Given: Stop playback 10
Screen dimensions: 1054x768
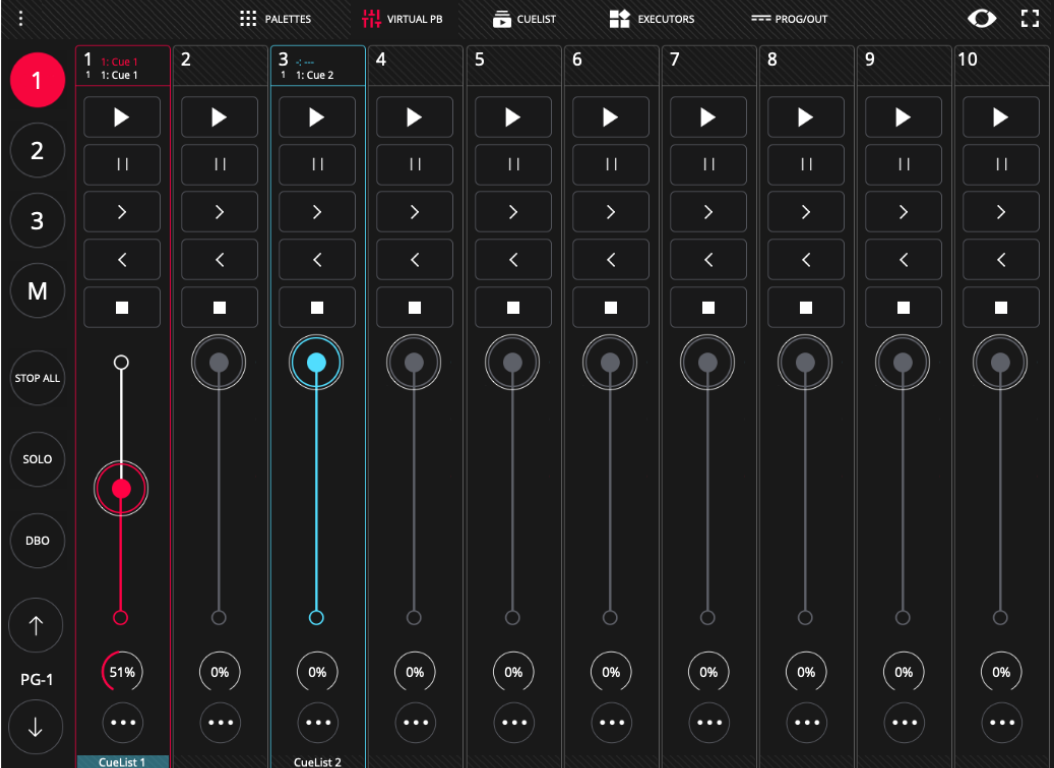Looking at the screenshot, I should click(x=1001, y=307).
